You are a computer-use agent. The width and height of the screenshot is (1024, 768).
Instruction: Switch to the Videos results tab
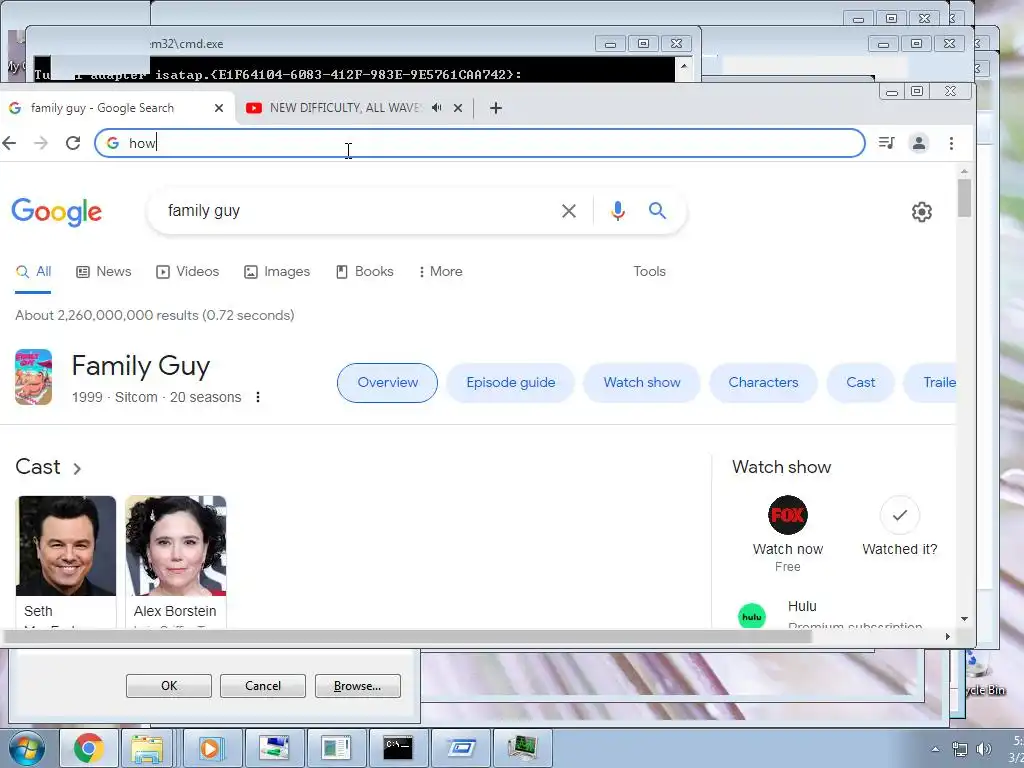187,272
